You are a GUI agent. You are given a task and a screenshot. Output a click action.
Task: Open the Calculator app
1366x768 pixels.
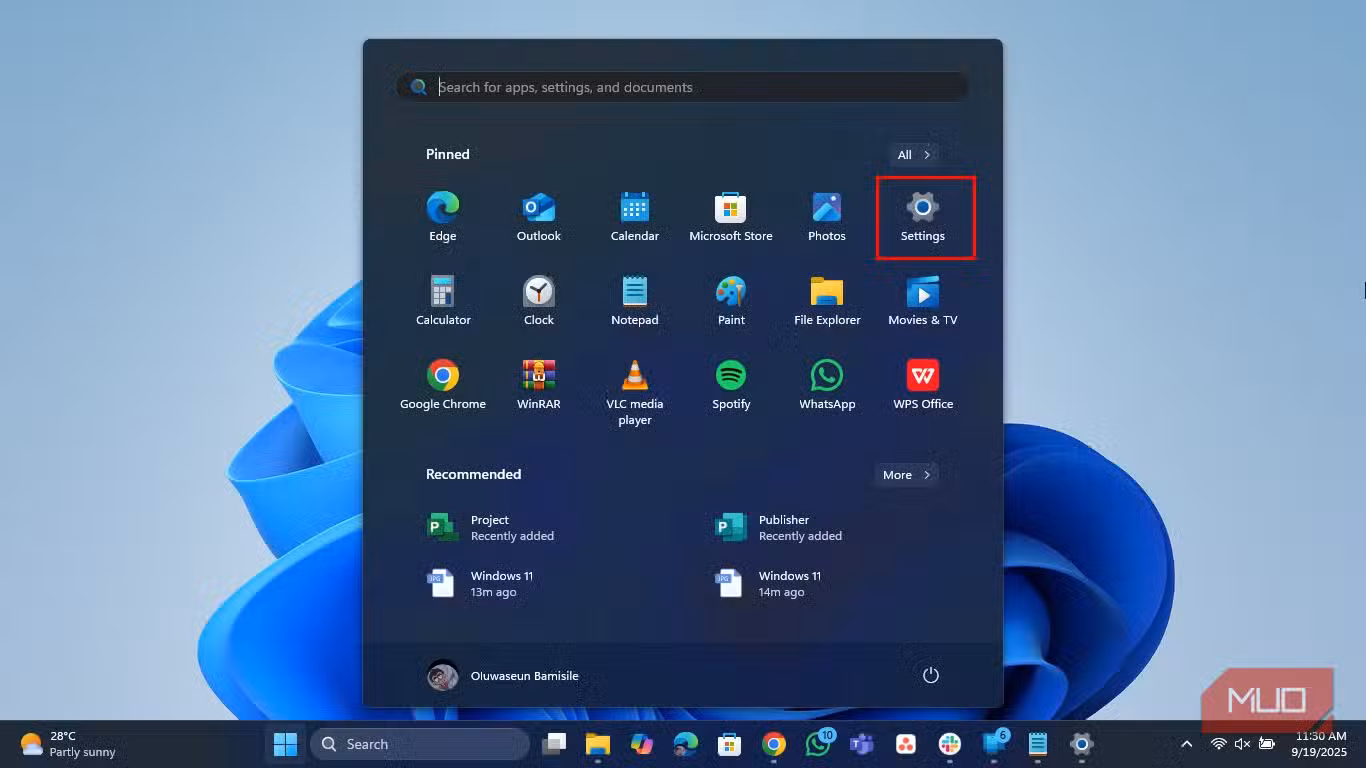coord(443,301)
